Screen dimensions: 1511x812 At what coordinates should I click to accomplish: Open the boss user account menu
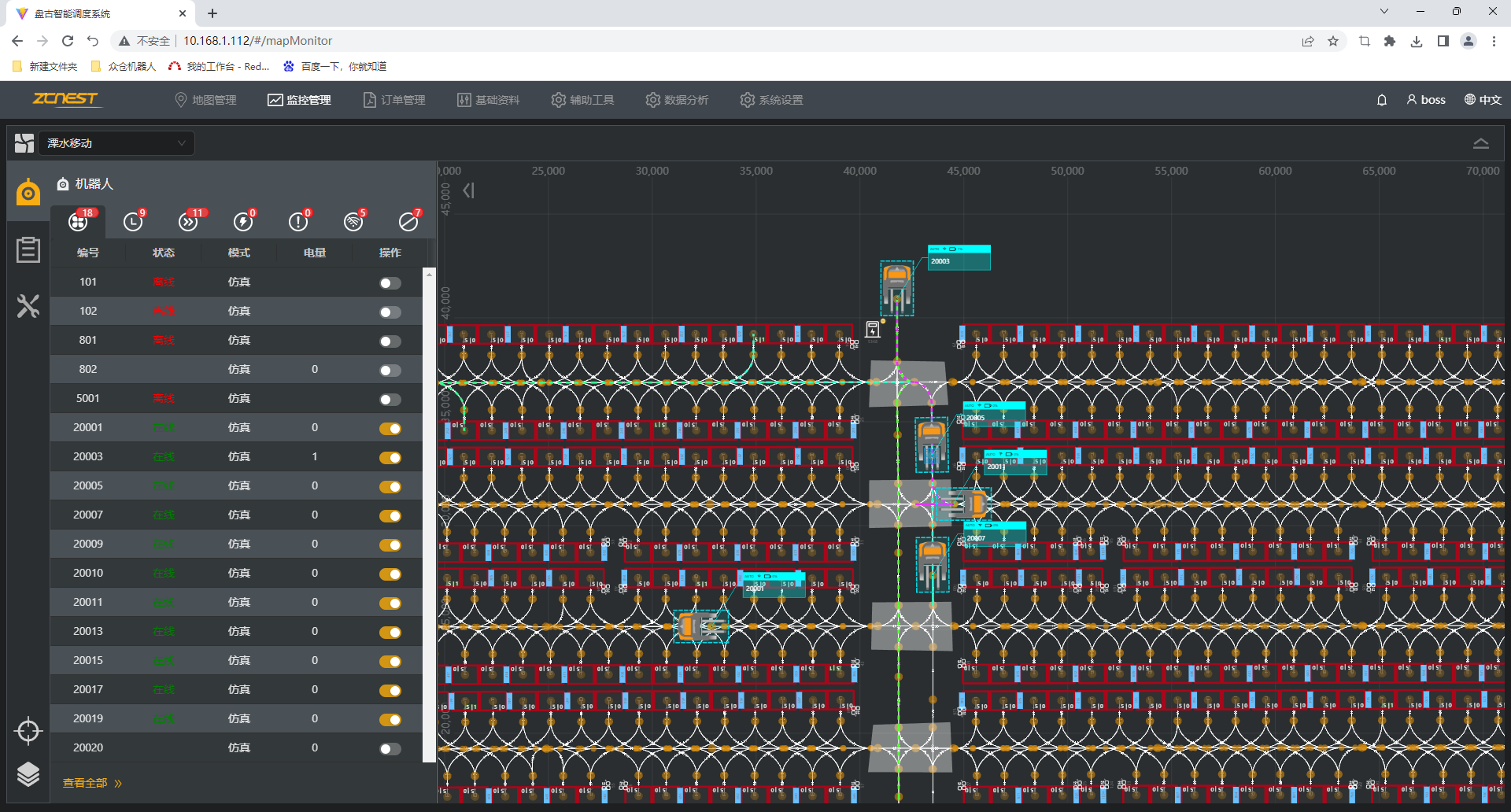pos(1426,100)
